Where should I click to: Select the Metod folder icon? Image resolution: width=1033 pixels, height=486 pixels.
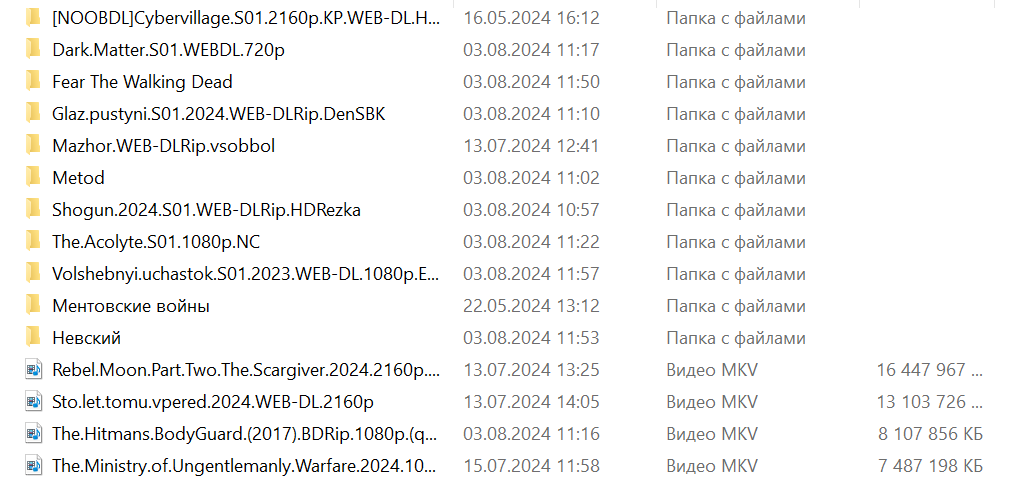[33, 178]
